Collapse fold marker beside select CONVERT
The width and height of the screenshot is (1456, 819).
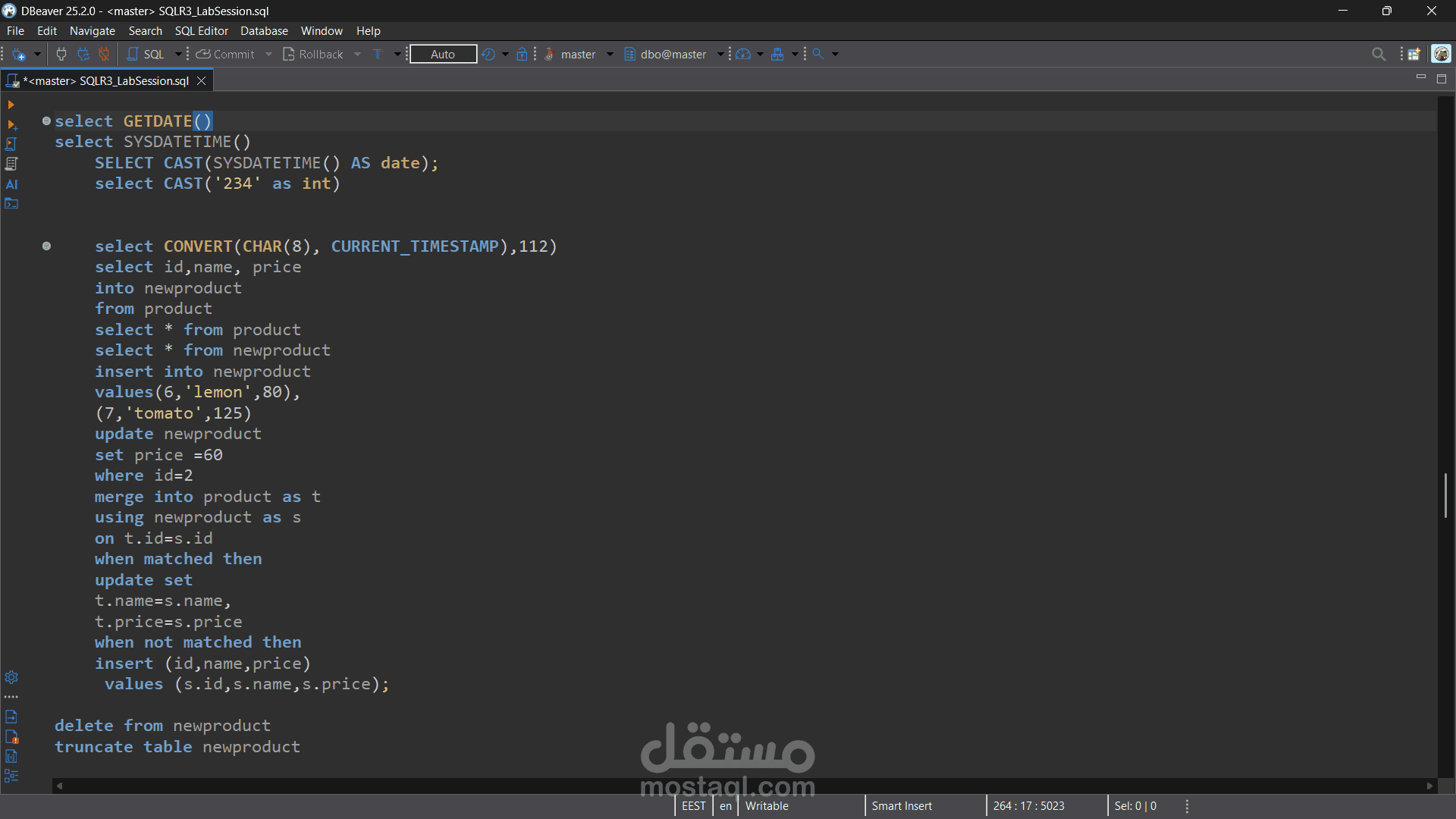pyautogui.click(x=46, y=246)
